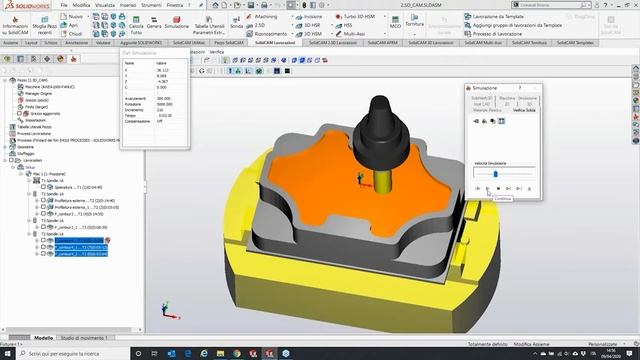Expand the Geometrie tree node
The image size is (640, 360).
[5, 147]
